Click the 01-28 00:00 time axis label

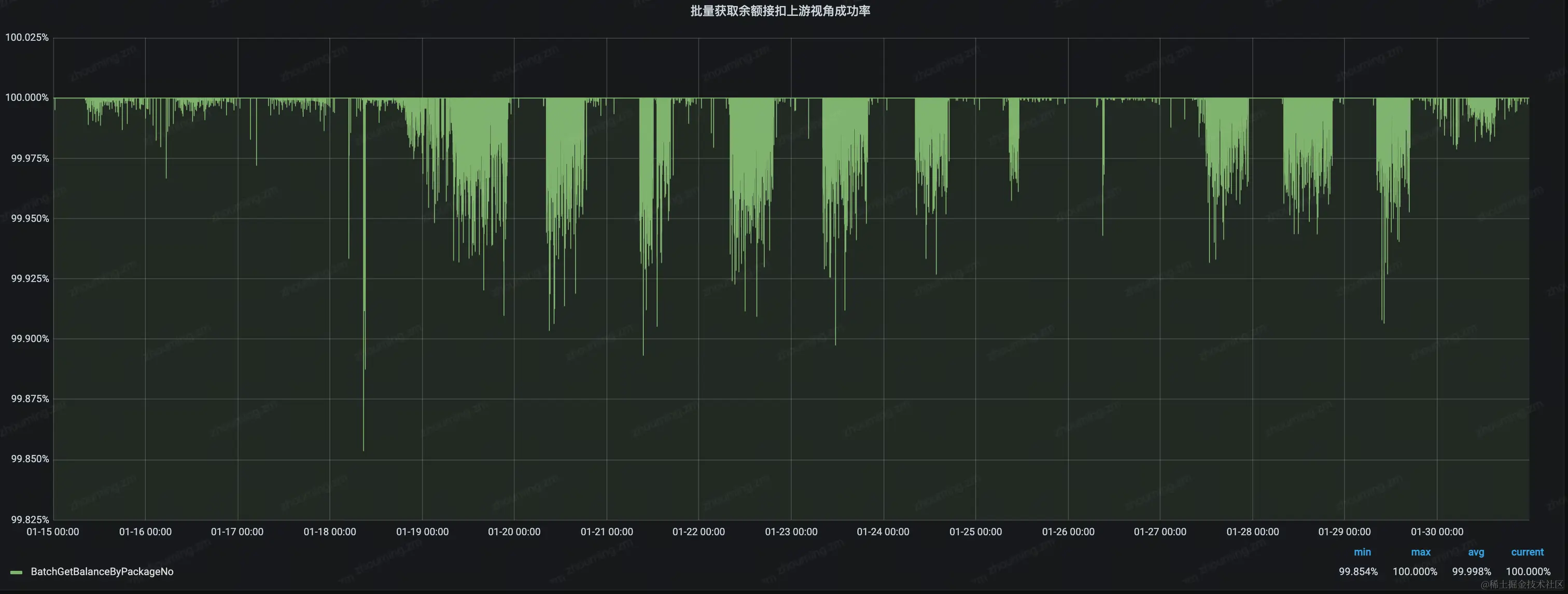pos(1252,532)
